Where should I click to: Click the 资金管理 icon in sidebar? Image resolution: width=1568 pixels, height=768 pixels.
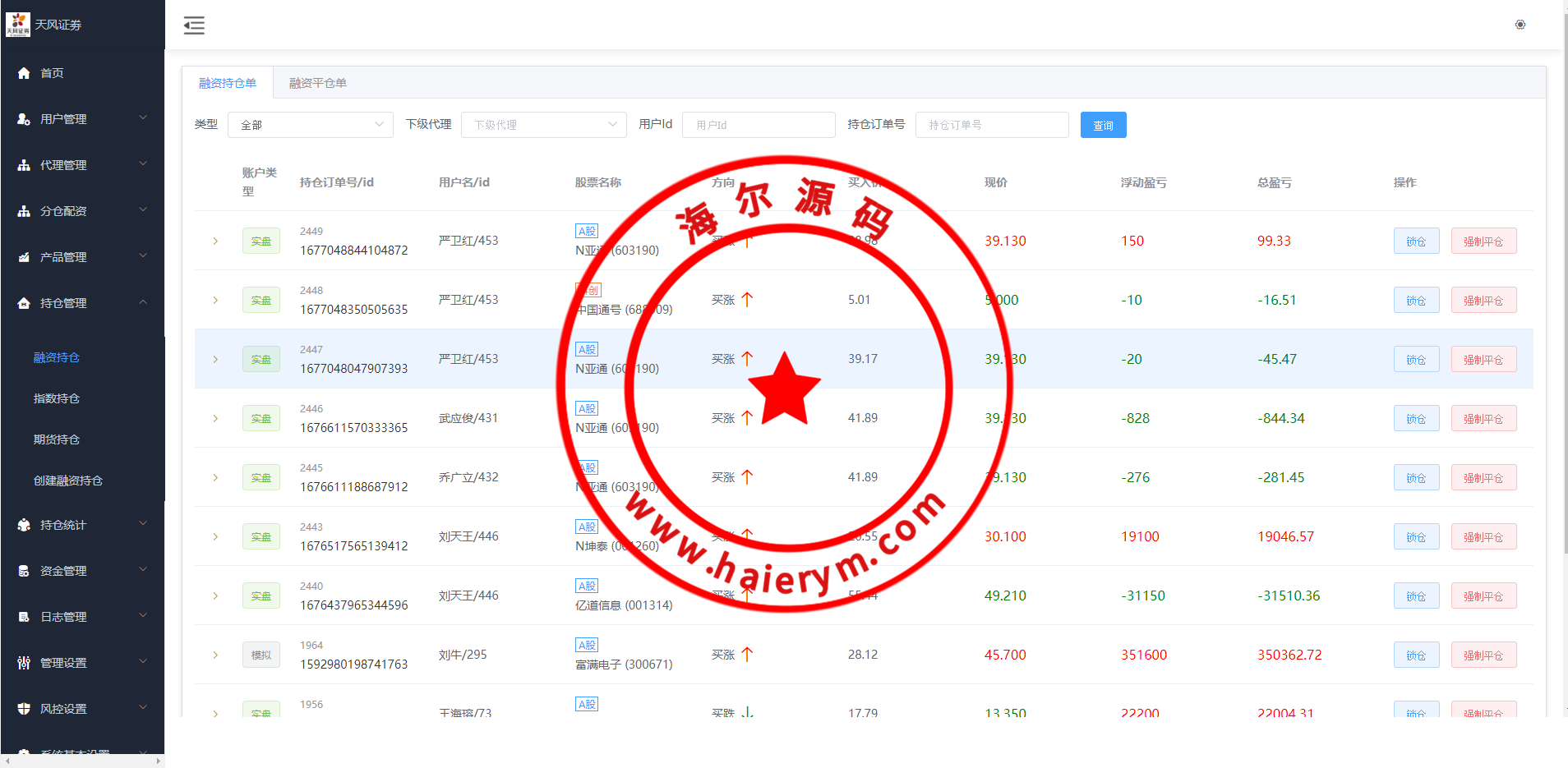tap(24, 571)
